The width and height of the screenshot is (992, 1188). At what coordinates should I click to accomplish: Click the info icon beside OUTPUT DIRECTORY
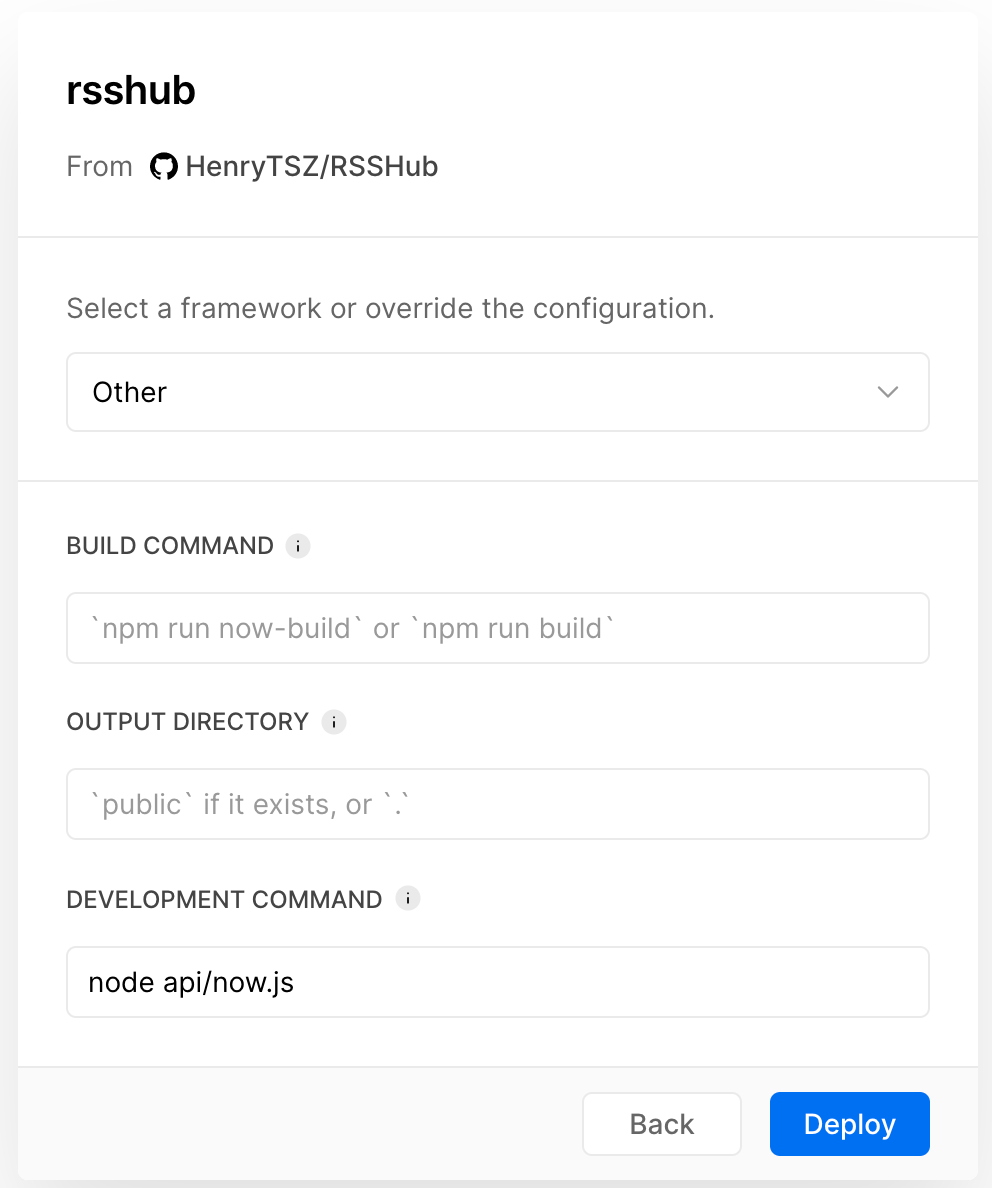click(x=334, y=721)
